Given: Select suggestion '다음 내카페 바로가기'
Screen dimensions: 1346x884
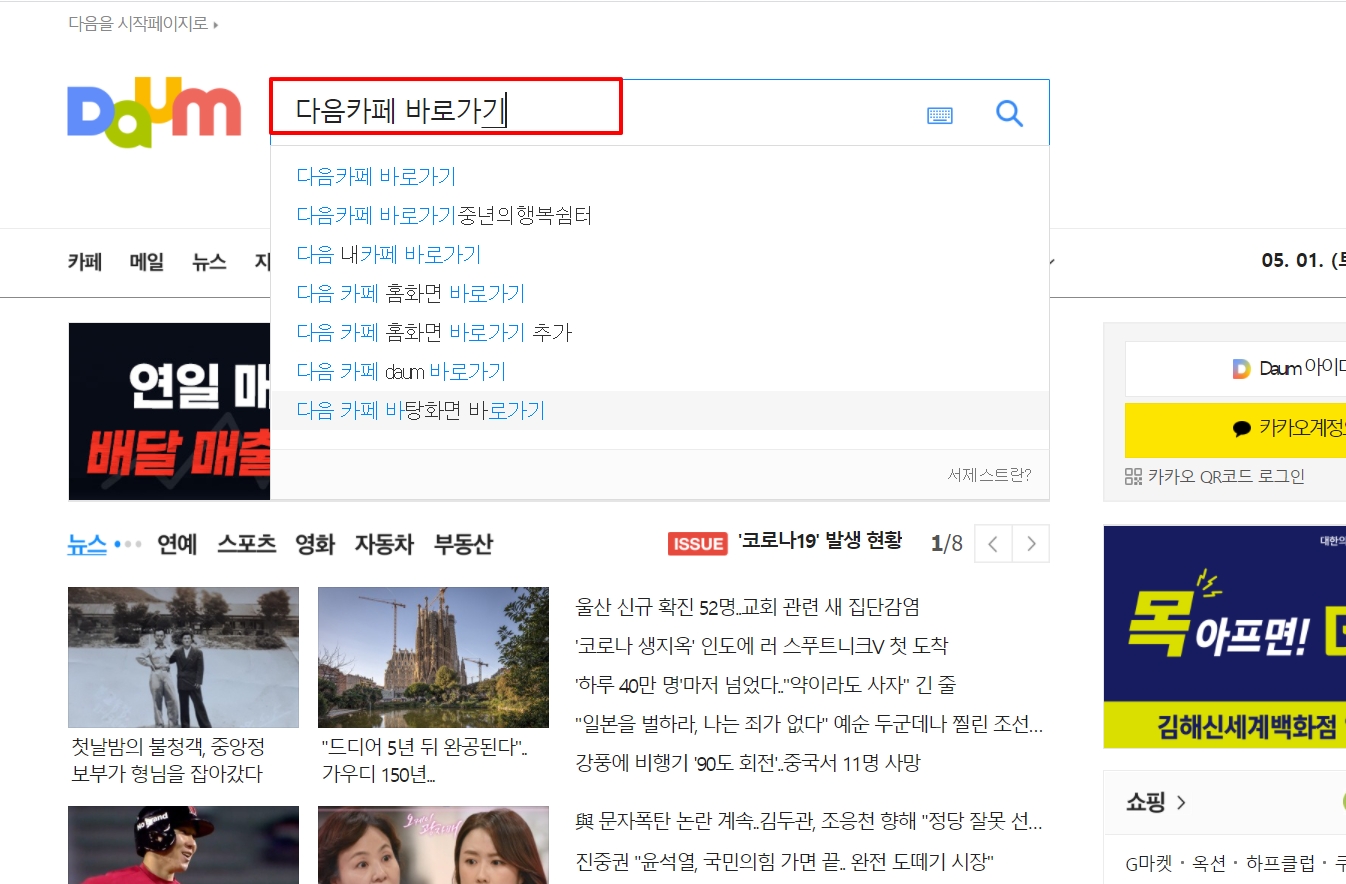Looking at the screenshot, I should 389,254.
